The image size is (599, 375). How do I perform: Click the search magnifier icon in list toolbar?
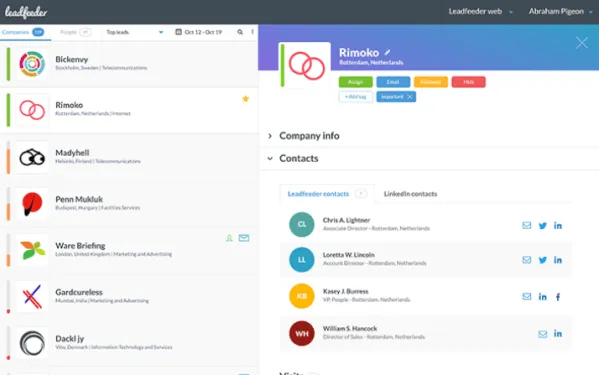pyautogui.click(x=240, y=32)
